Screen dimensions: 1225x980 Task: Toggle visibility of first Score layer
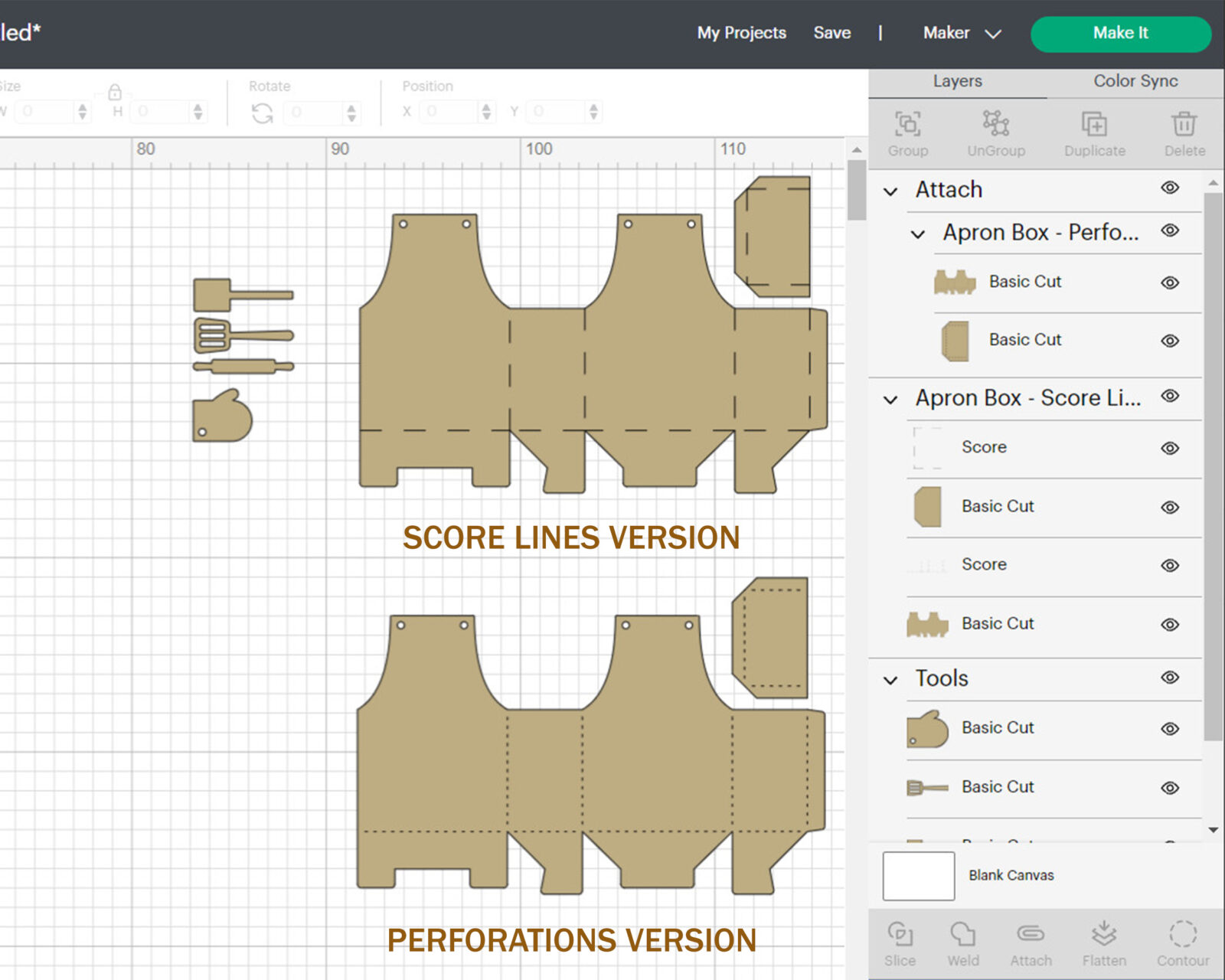[x=1170, y=449]
